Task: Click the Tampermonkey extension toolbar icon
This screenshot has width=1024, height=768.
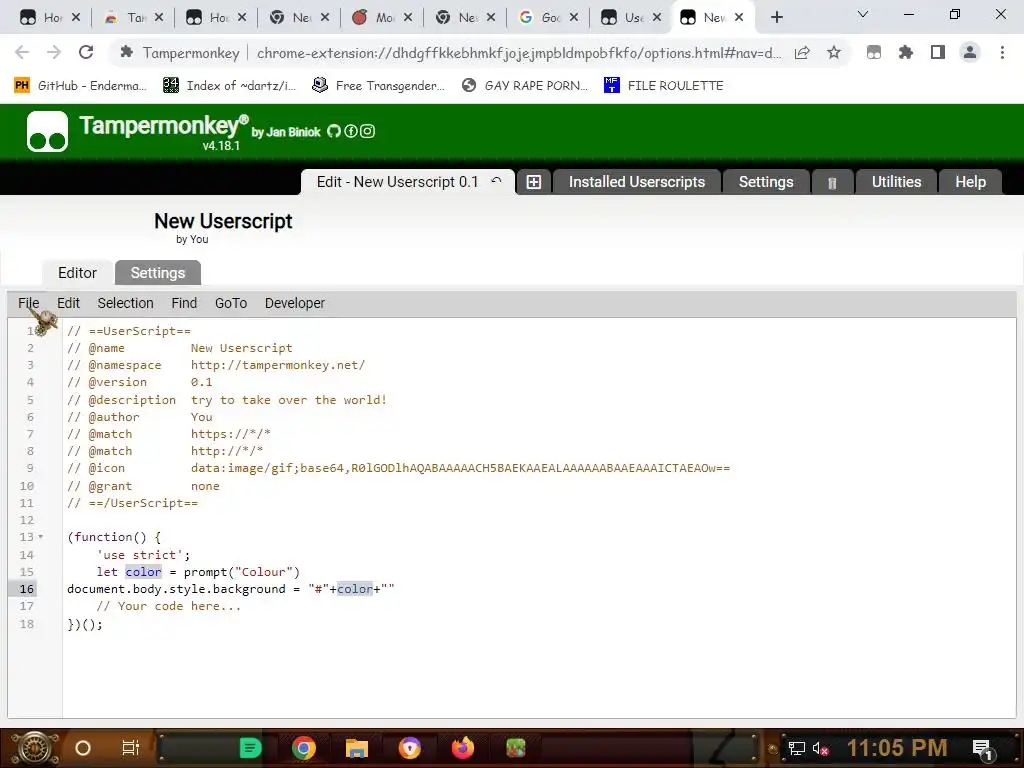Action: (874, 53)
